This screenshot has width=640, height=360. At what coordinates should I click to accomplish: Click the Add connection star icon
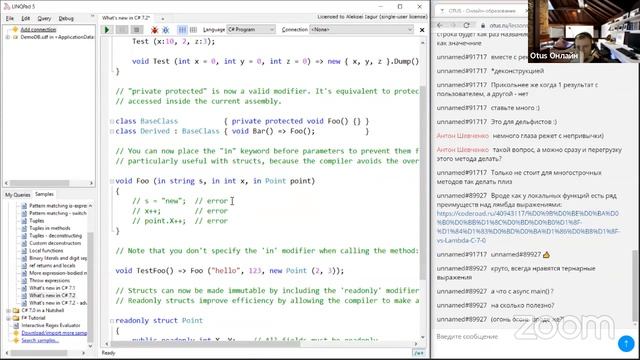tap(16, 29)
